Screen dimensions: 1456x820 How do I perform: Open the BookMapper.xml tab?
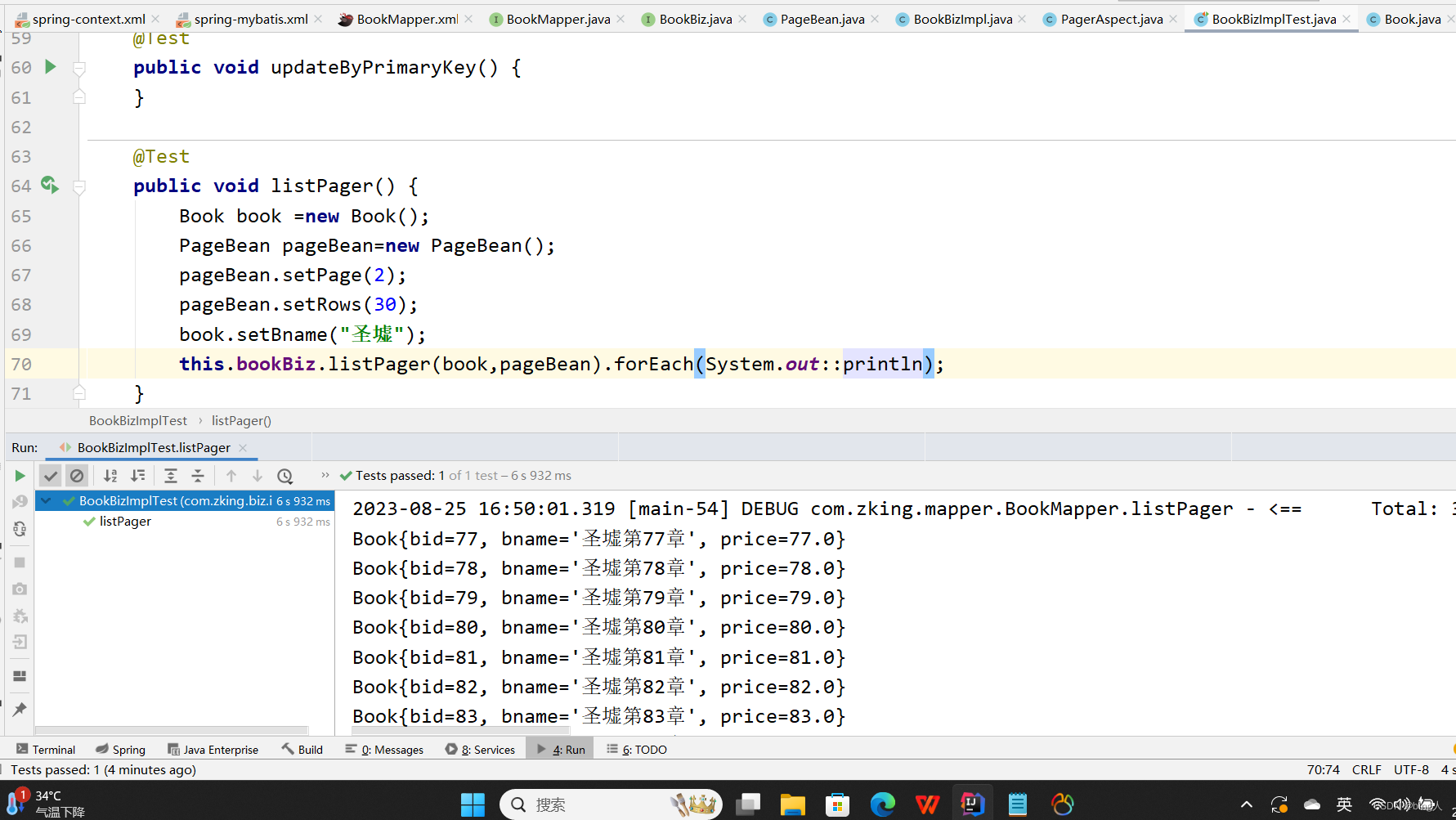tap(405, 19)
